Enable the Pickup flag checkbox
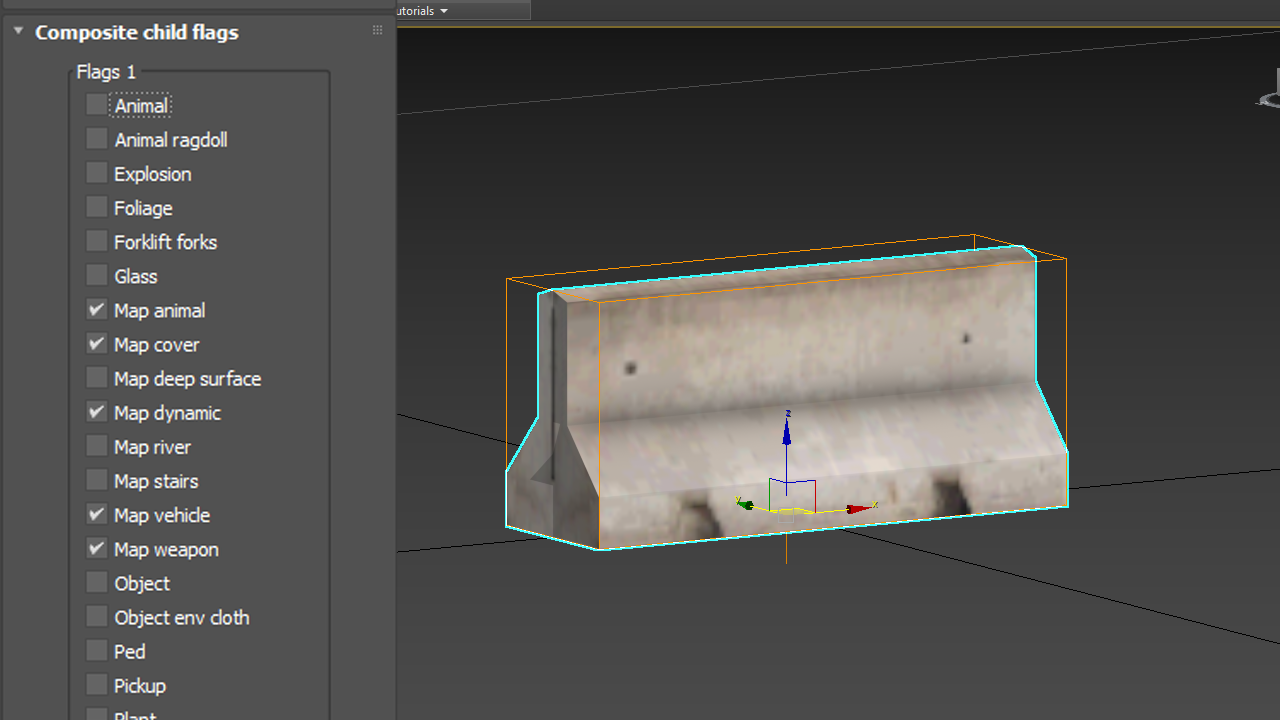The image size is (1280, 720). pos(96,684)
